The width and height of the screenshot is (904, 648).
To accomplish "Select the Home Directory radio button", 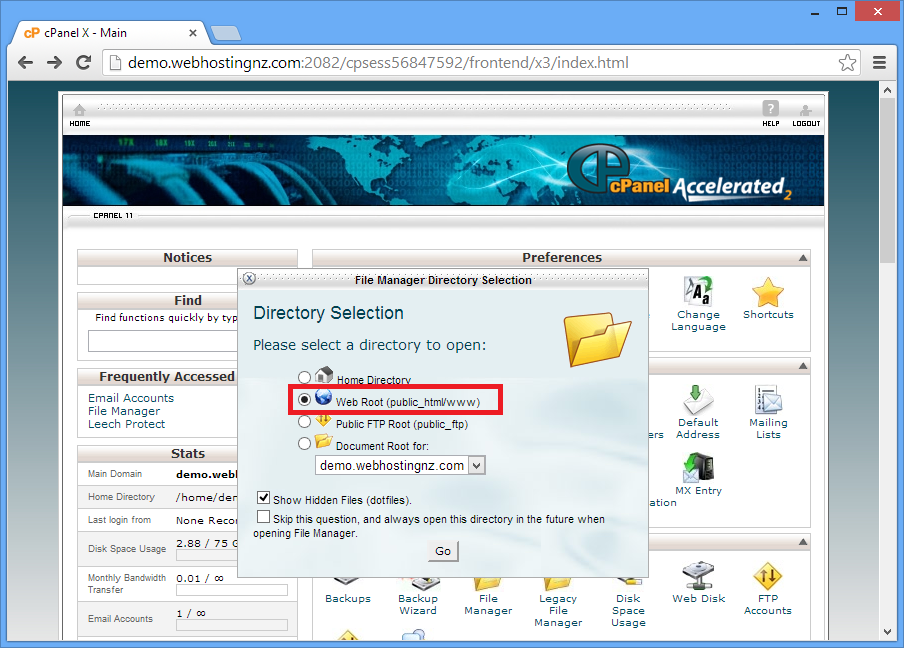I will (305, 378).
